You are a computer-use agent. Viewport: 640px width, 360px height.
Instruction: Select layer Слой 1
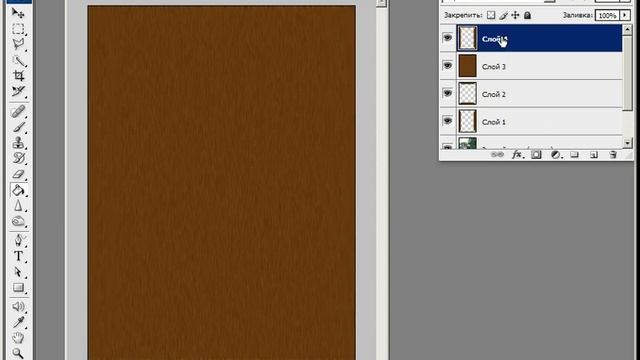click(x=540, y=122)
